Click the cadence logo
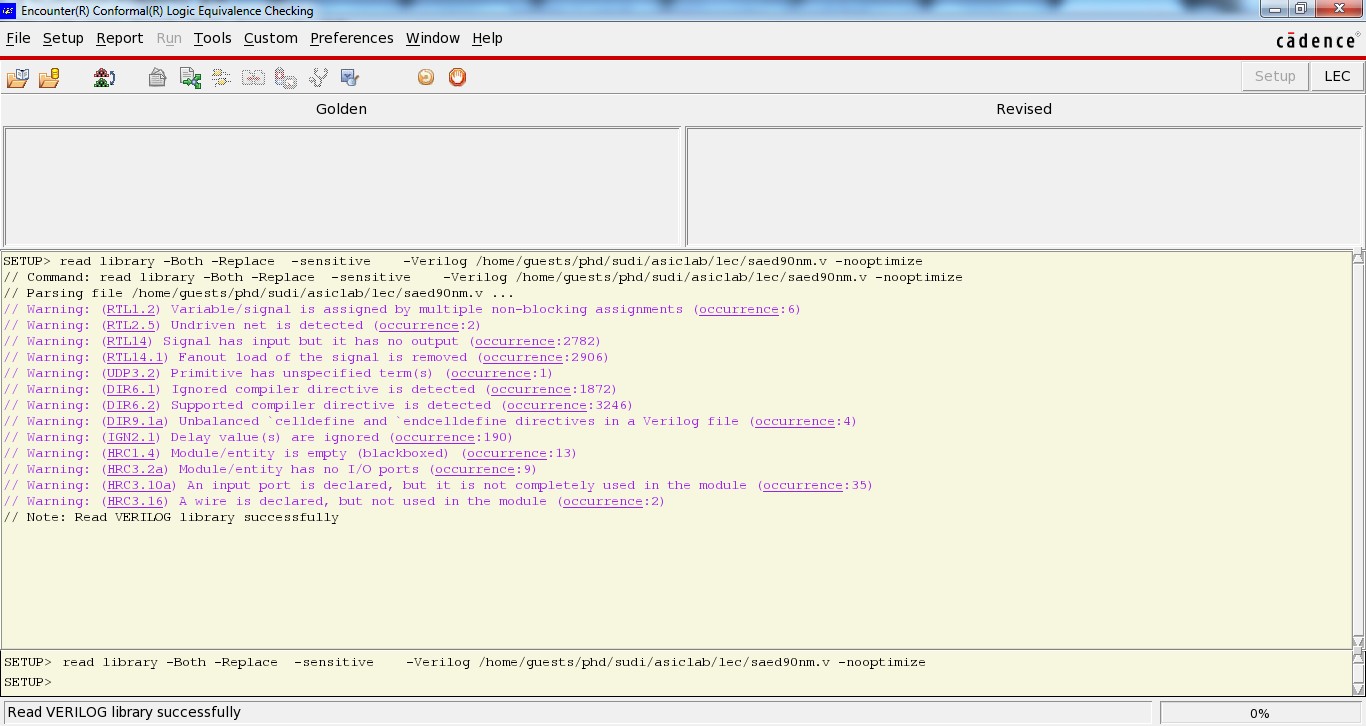 1318,40
